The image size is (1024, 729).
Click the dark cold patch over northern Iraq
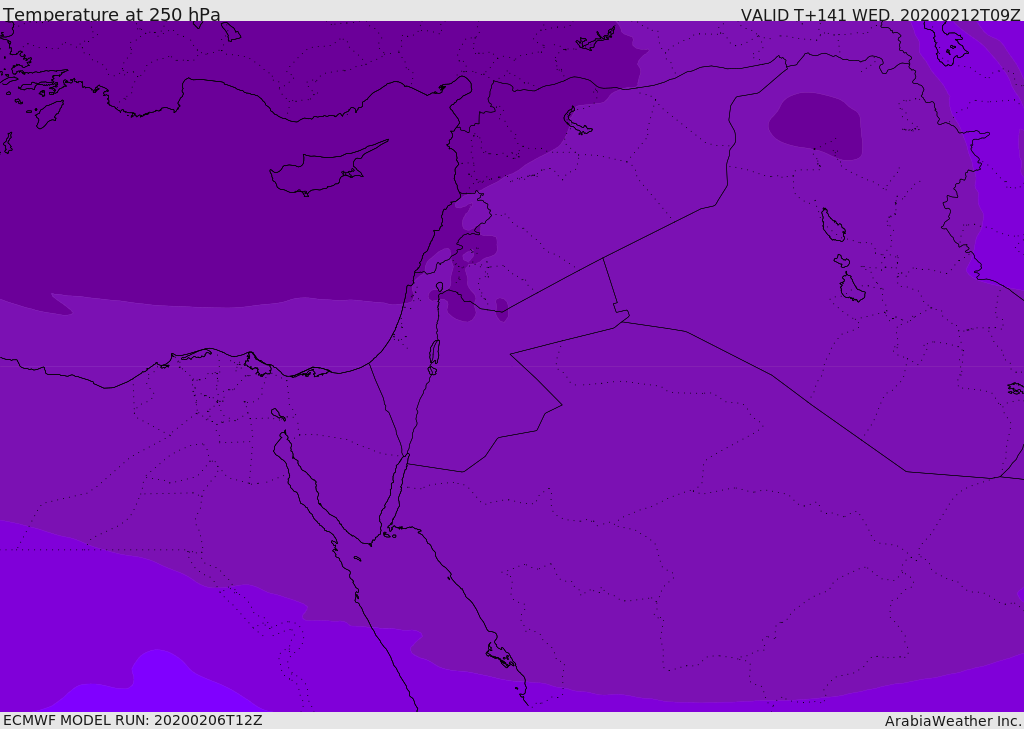[x=817, y=125]
